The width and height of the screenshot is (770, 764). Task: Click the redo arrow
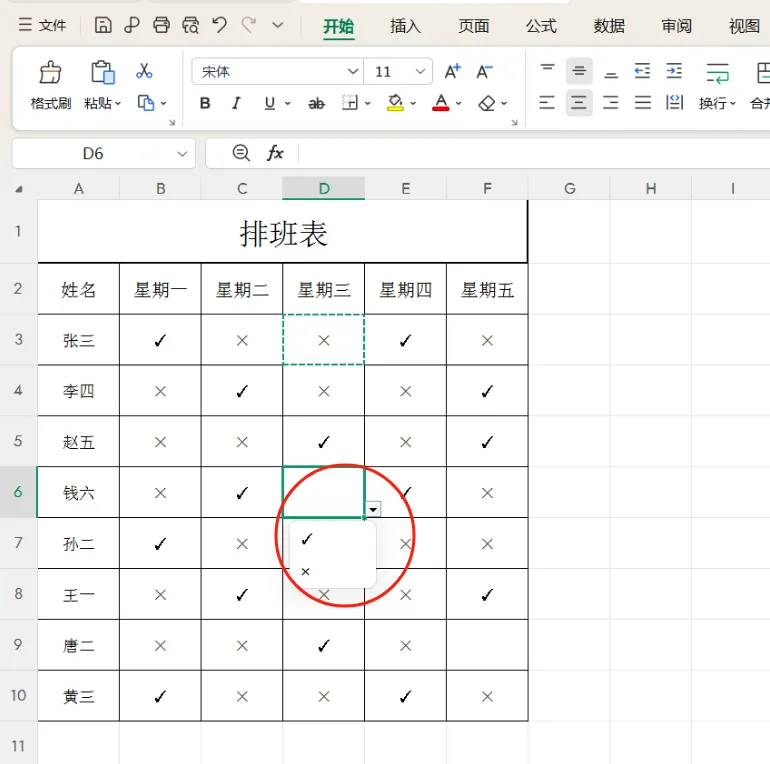point(249,25)
